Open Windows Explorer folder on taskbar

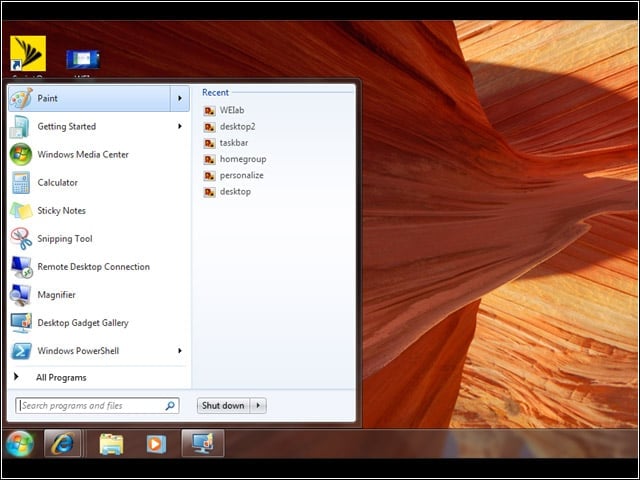click(x=111, y=444)
